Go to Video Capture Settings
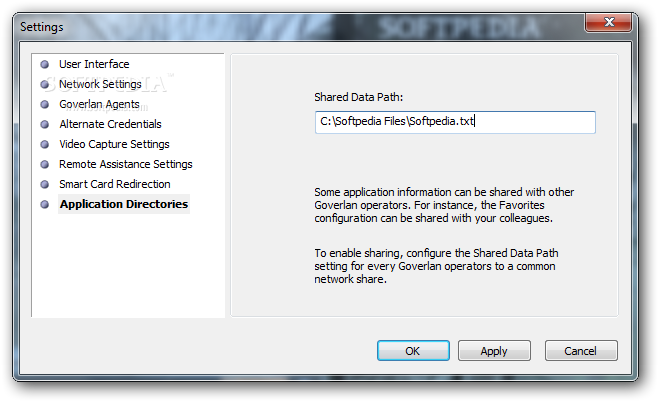The width and height of the screenshot is (659, 402). (114, 144)
